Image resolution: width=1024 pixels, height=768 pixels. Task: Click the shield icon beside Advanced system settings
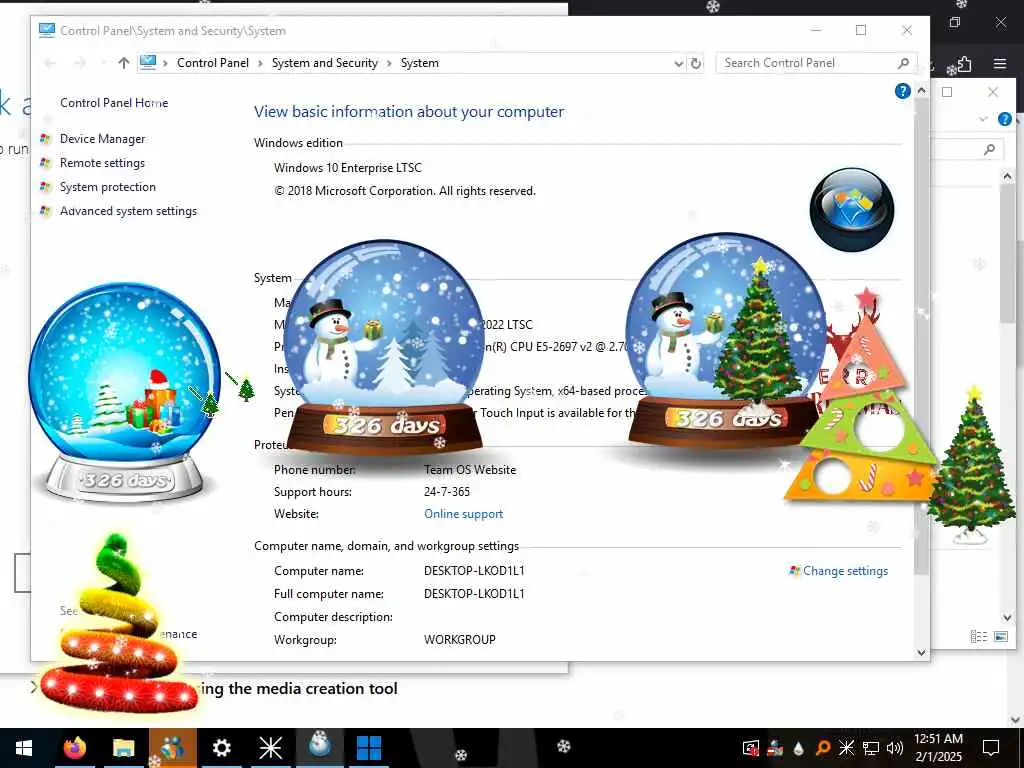click(x=45, y=211)
